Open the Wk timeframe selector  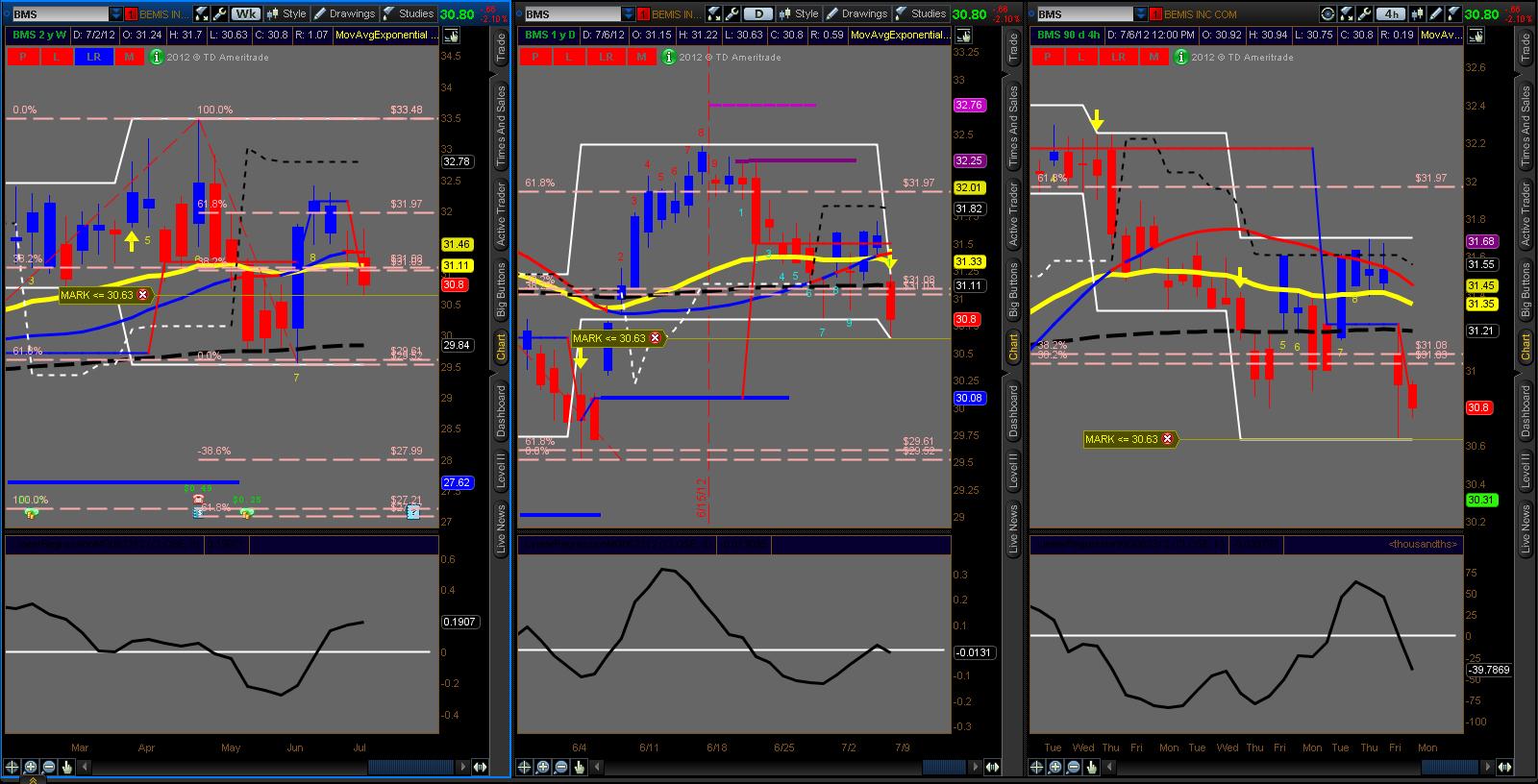pyautogui.click(x=246, y=13)
